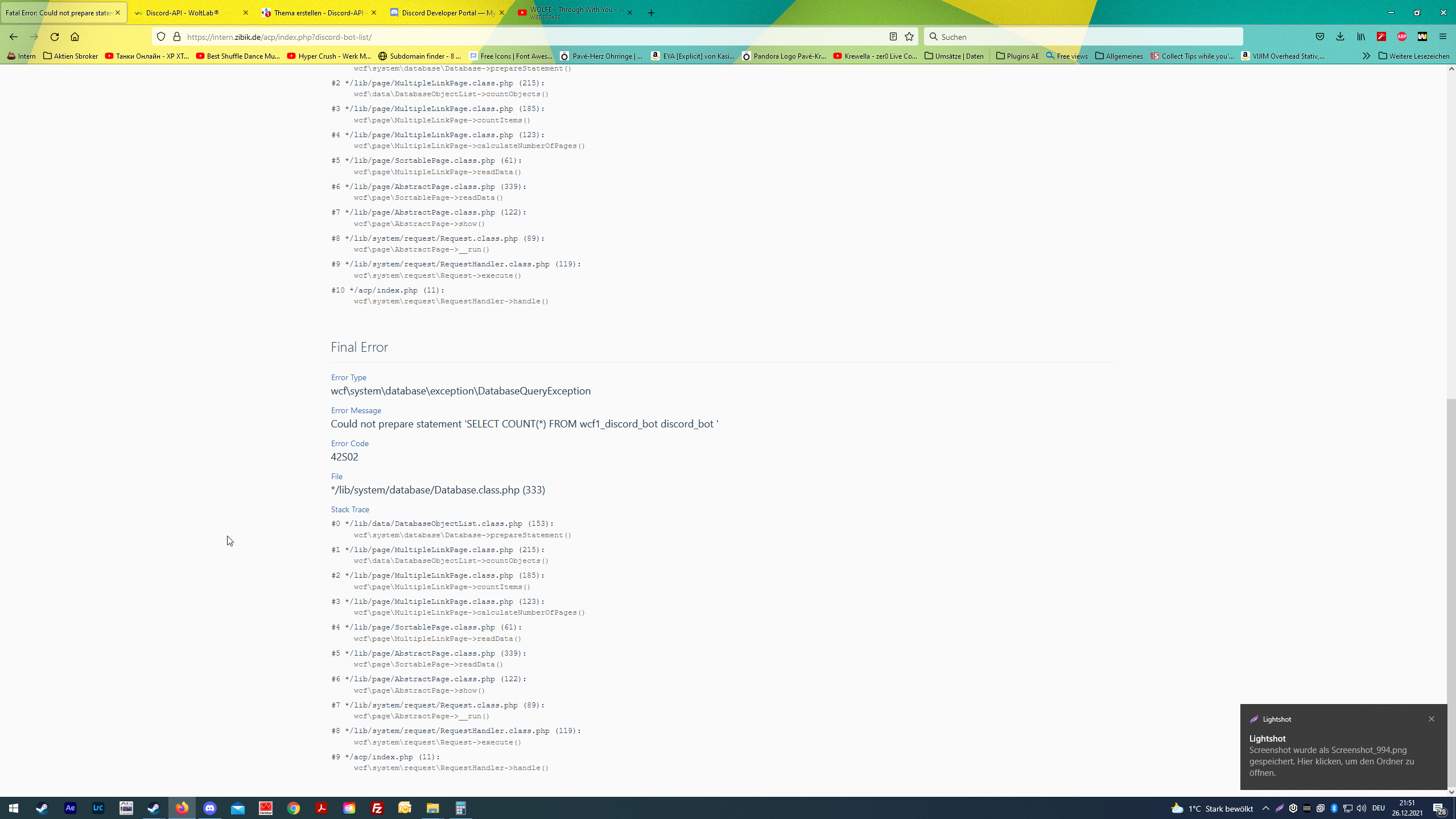Click the Home button in toolbar
Screen dimensions: 1456x819
(x=75, y=36)
